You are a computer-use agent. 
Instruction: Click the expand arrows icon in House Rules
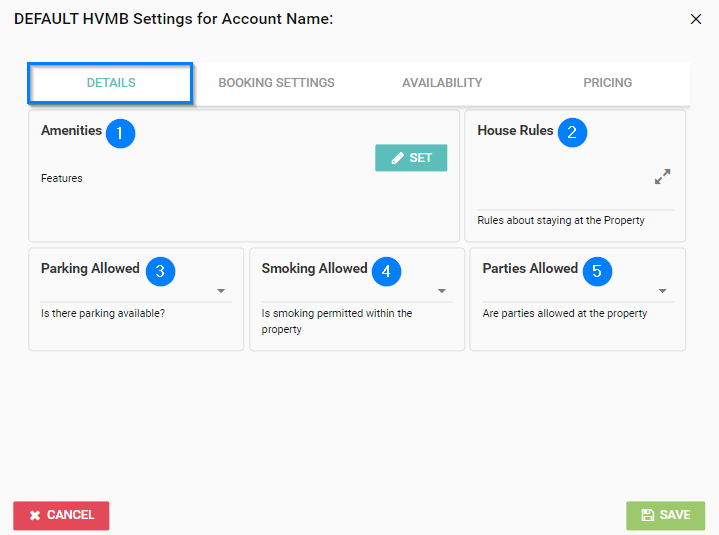662,177
